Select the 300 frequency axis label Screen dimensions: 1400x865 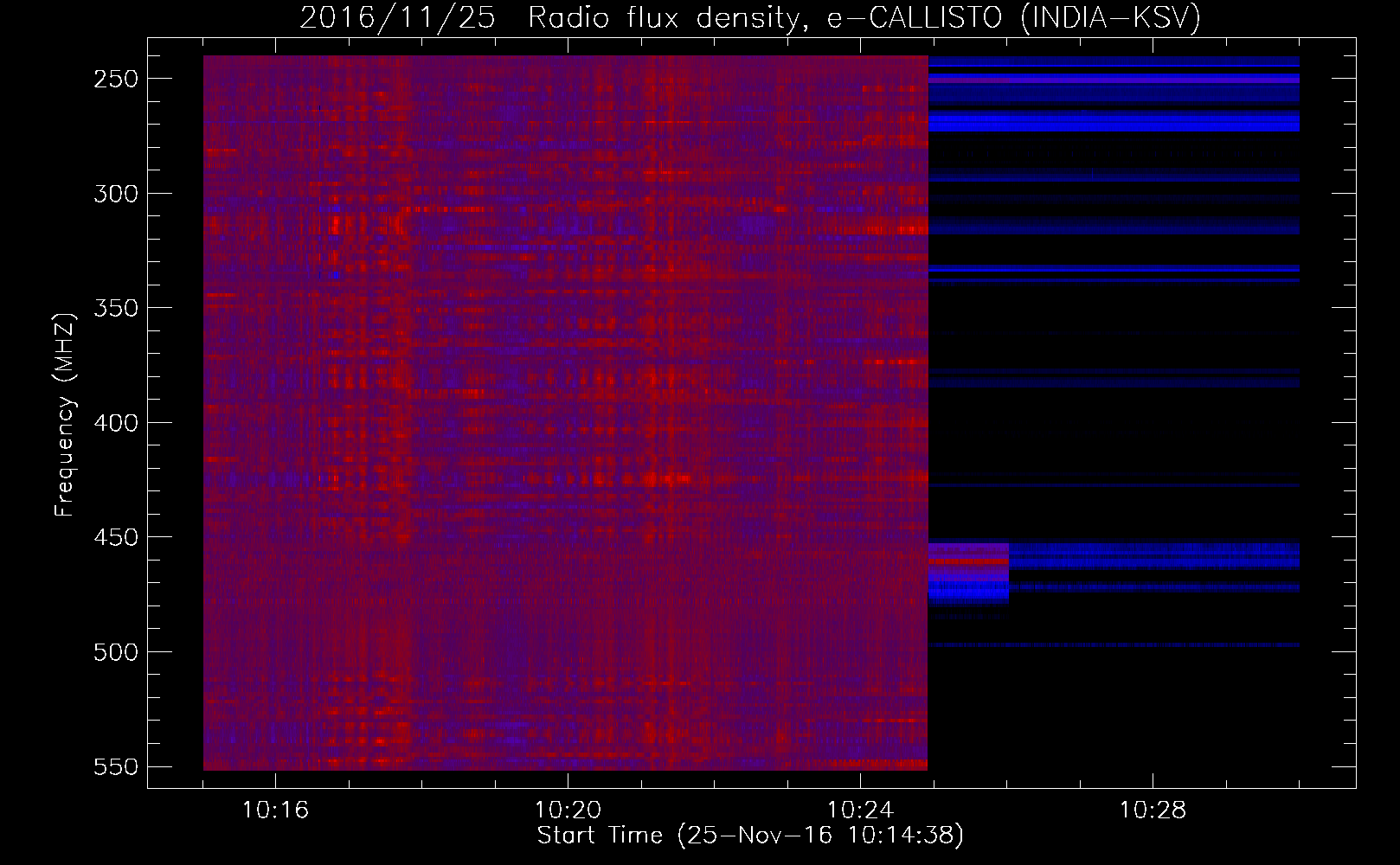tap(116, 194)
